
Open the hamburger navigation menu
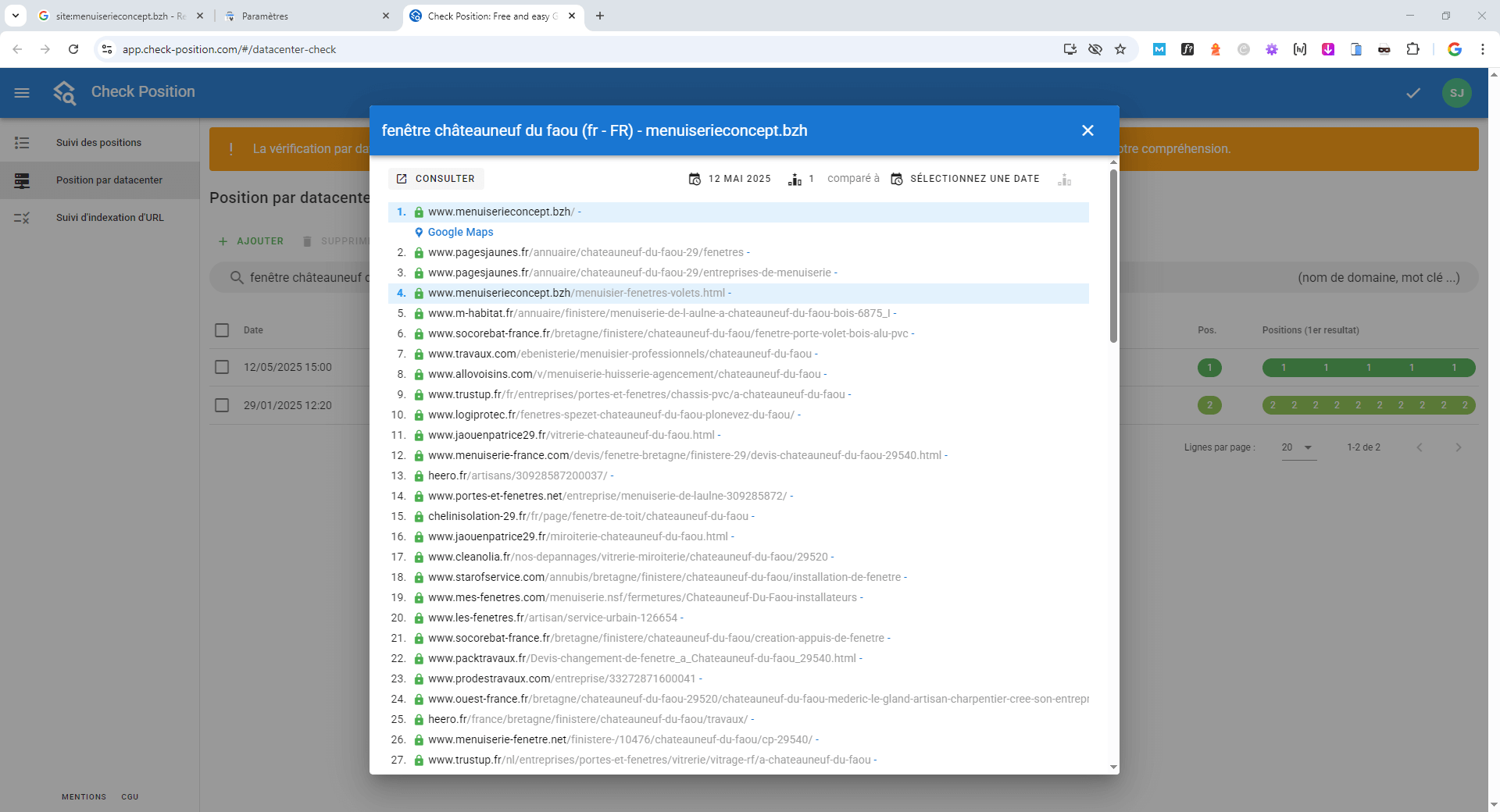point(22,93)
